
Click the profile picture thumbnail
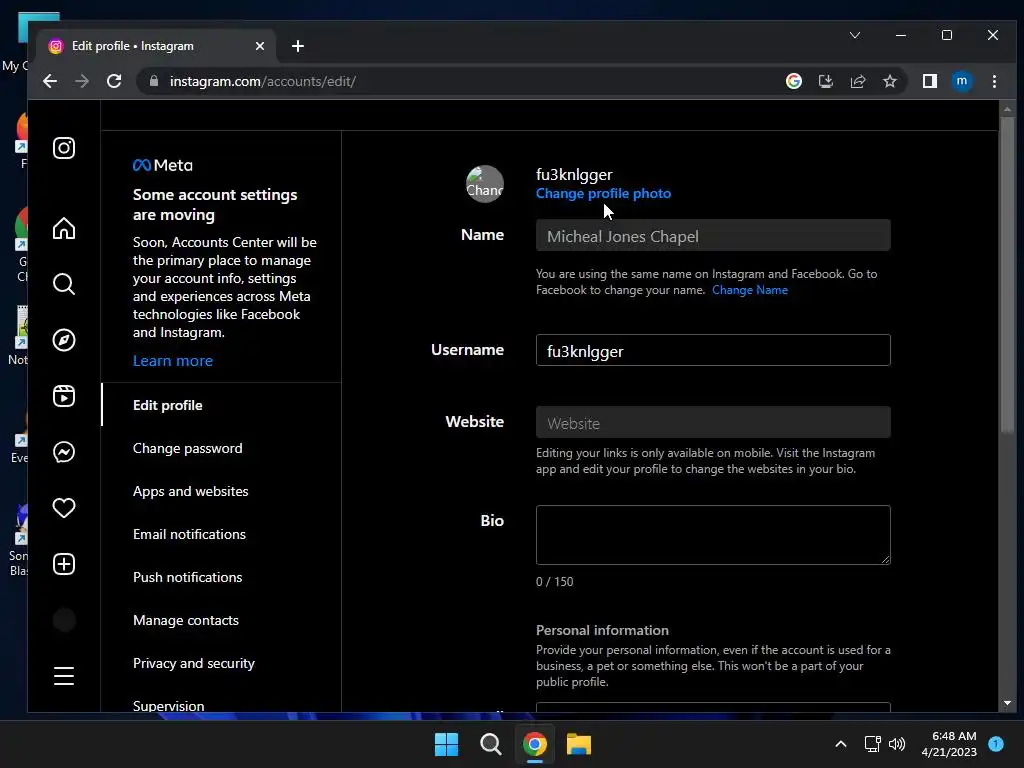(x=485, y=184)
